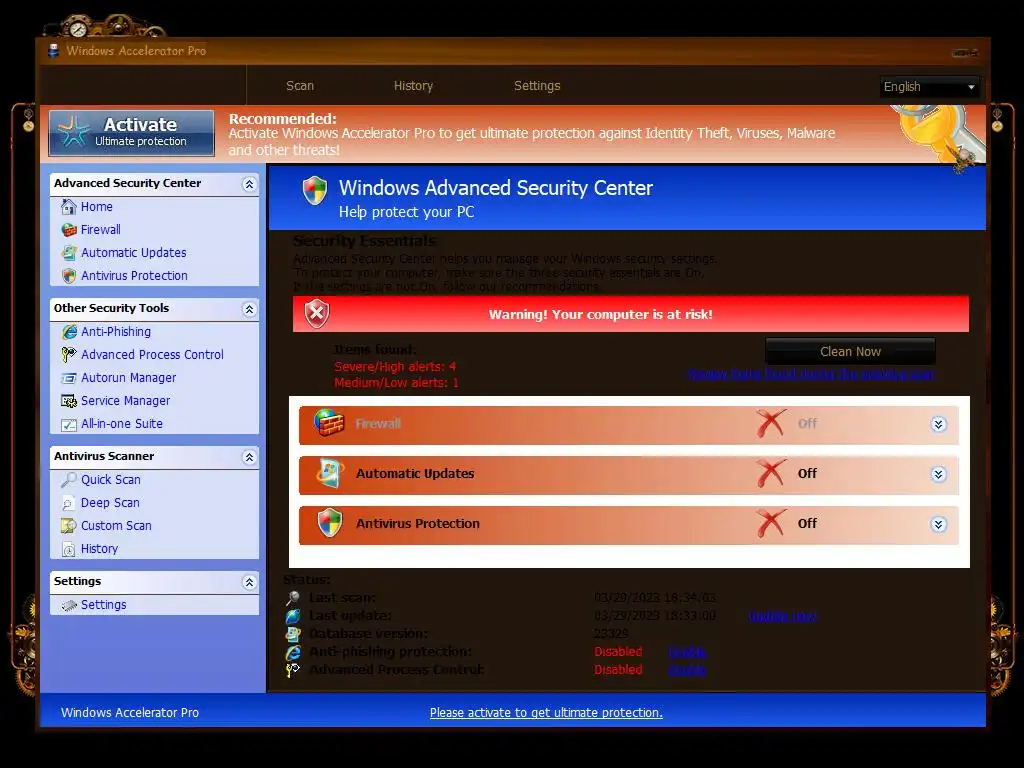The height and width of the screenshot is (768, 1024).
Task: Click Please activate to get ultimate protection link
Action: point(546,712)
